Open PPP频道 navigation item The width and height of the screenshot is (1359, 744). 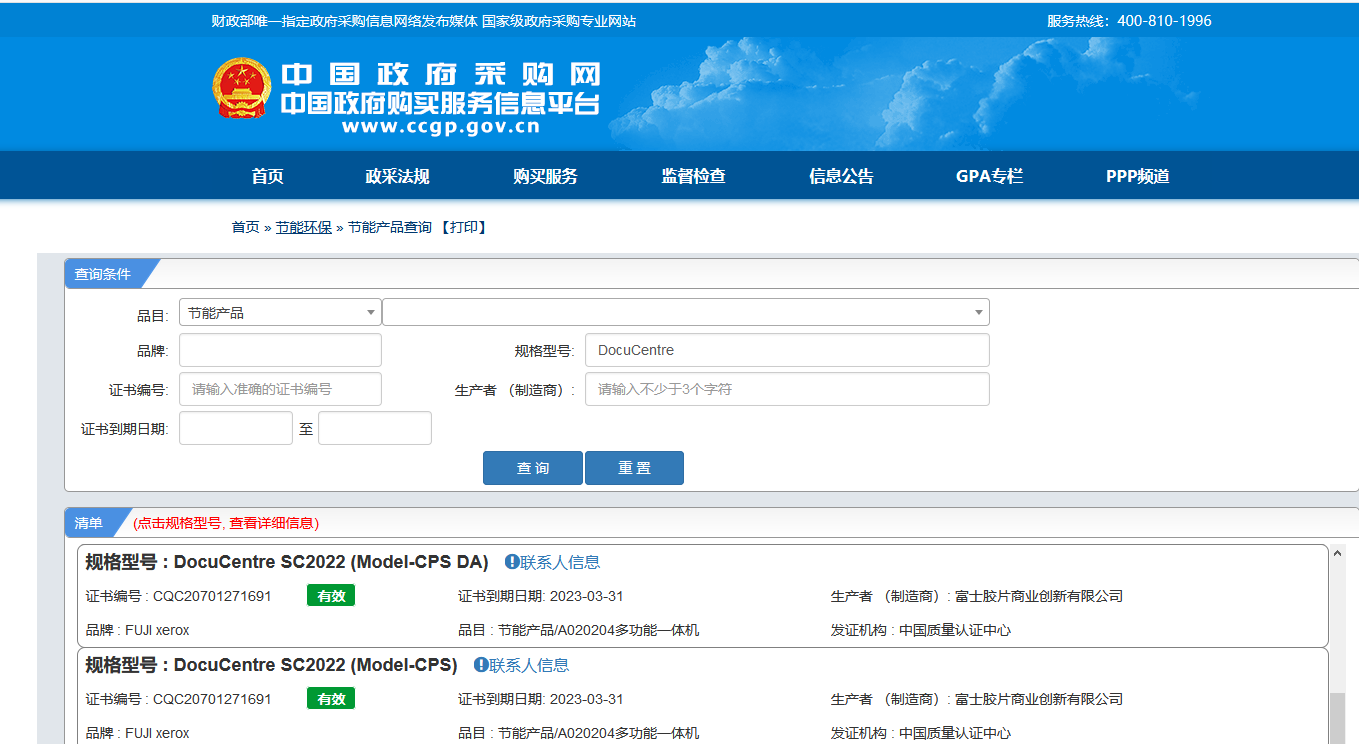(1138, 176)
